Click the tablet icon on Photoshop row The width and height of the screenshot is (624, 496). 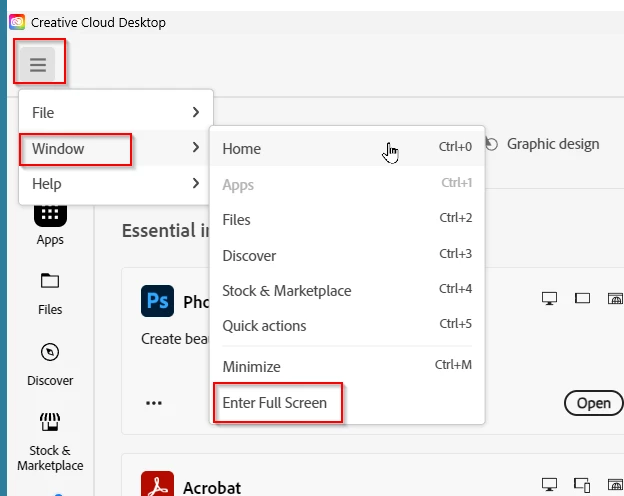(x=582, y=298)
